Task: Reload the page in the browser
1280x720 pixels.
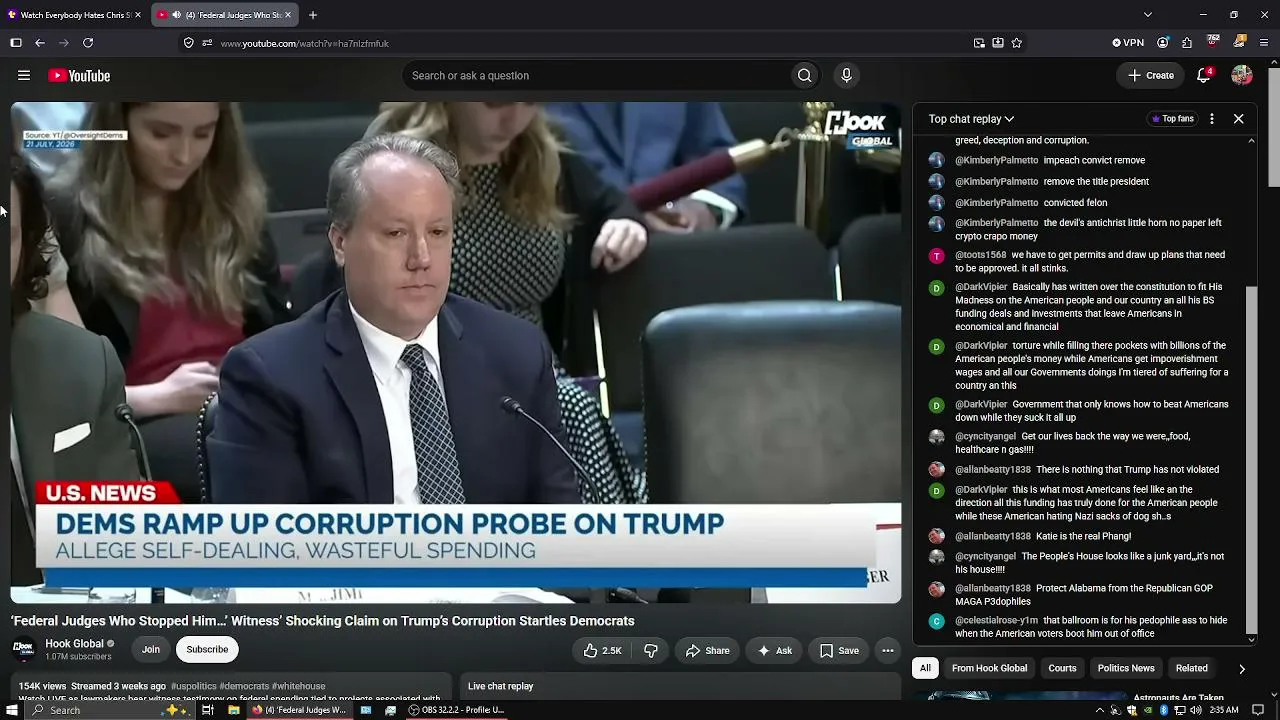Action: pyautogui.click(x=88, y=43)
